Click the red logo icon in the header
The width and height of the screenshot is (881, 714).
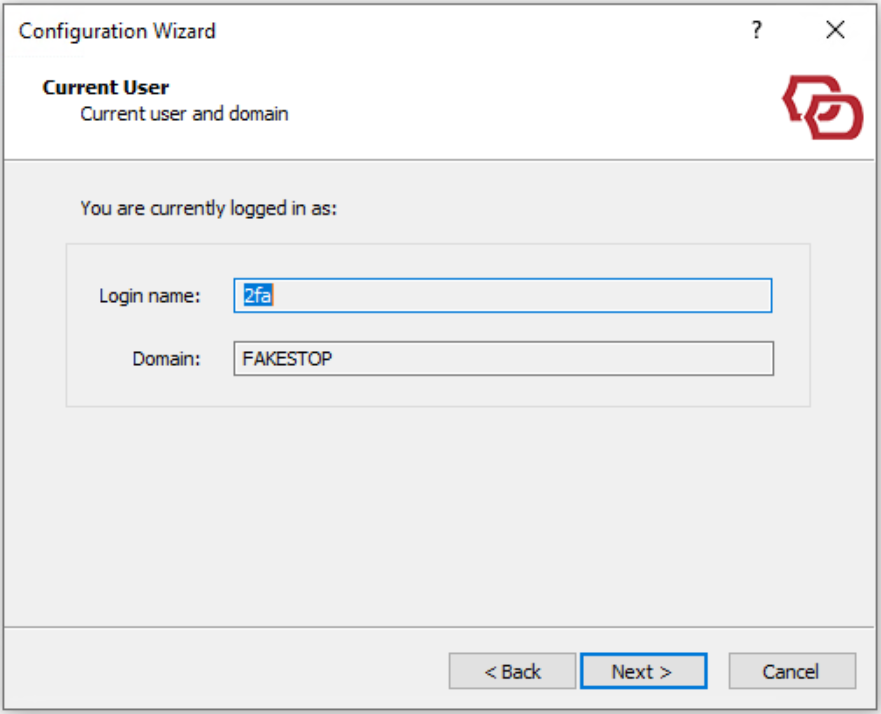[822, 107]
